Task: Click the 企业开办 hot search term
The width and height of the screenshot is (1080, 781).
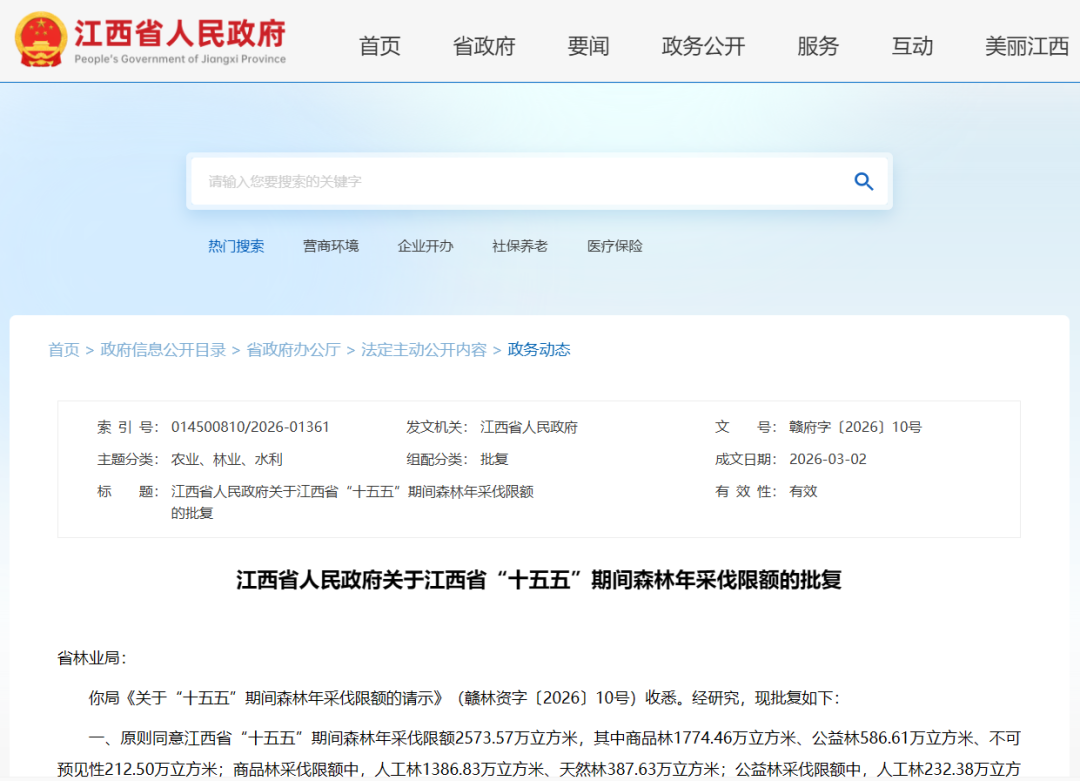Action: 427,246
